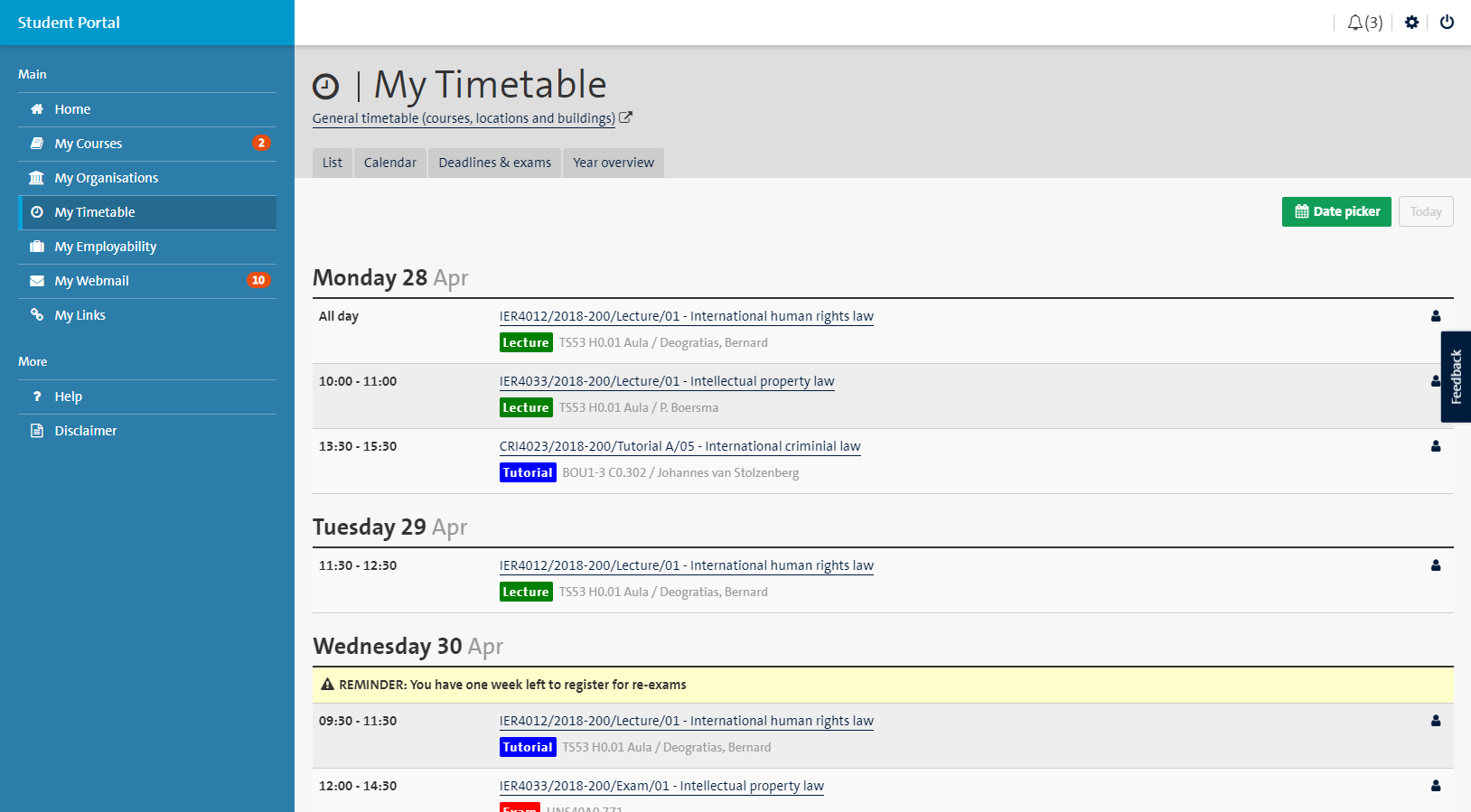Screen dimensions: 1471x812
Task: Click the My Organisations building icon
Action: coord(37,178)
